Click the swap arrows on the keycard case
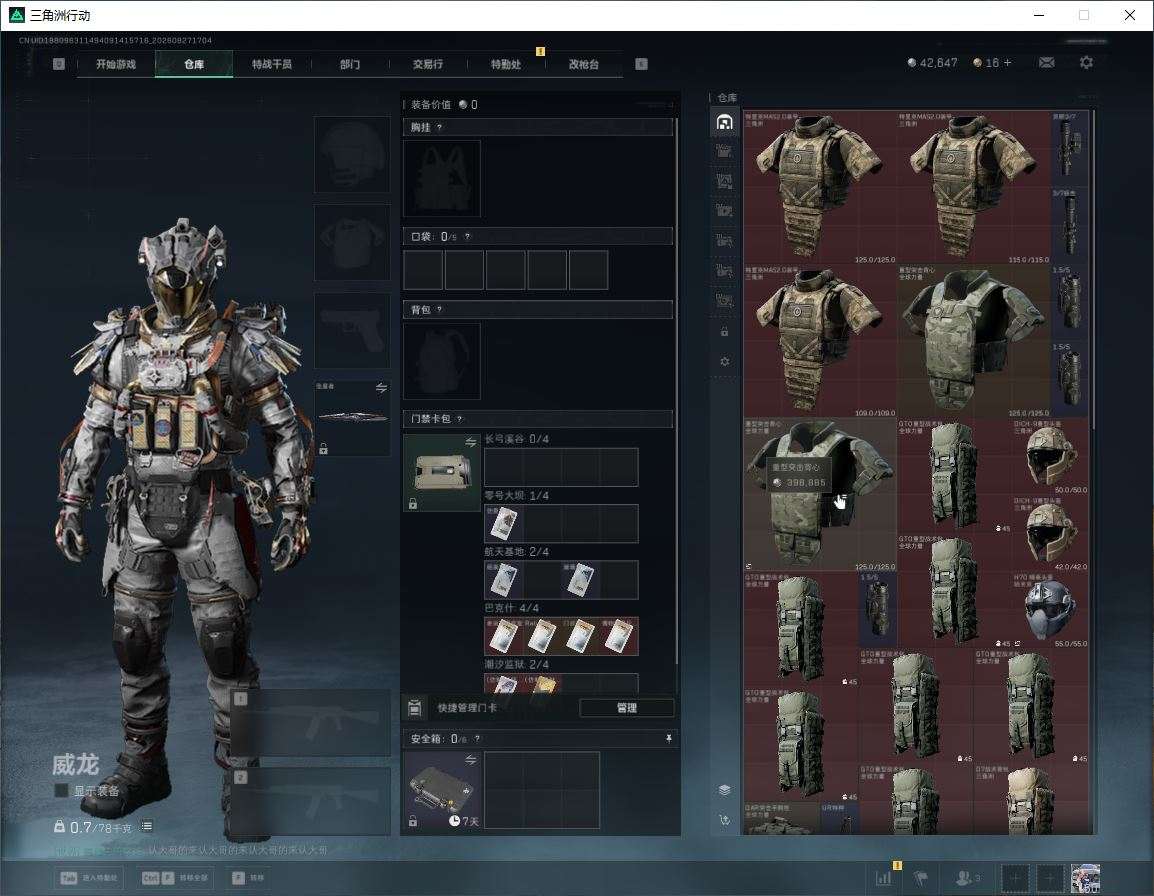The width and height of the screenshot is (1154, 896). click(x=470, y=442)
